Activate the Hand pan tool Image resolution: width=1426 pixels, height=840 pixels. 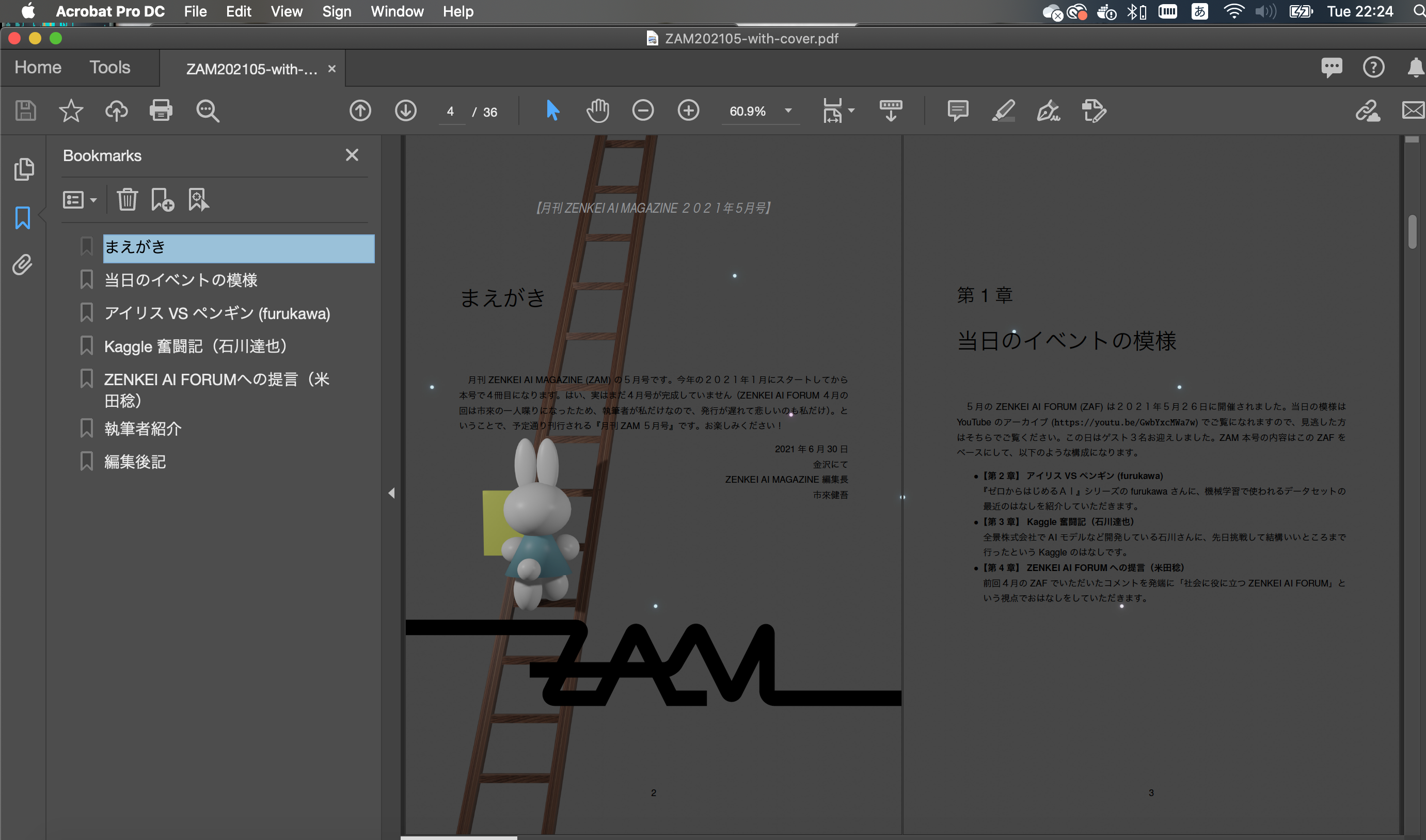(x=597, y=110)
